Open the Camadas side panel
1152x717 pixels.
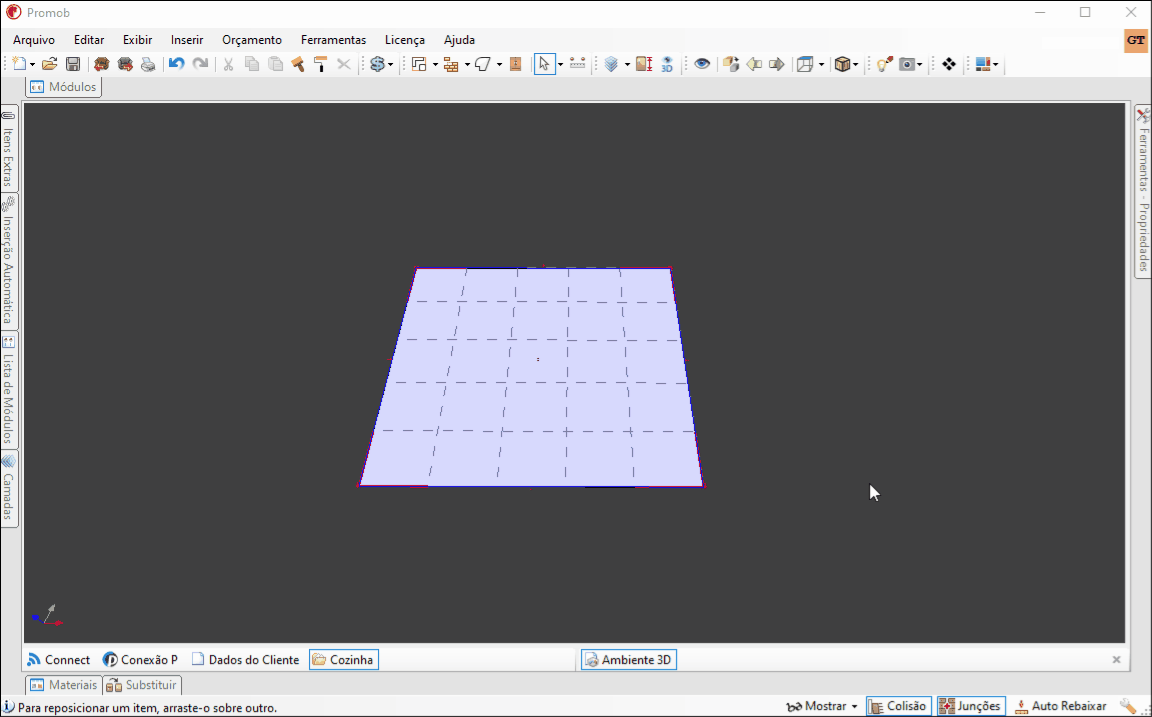[x=9, y=489]
